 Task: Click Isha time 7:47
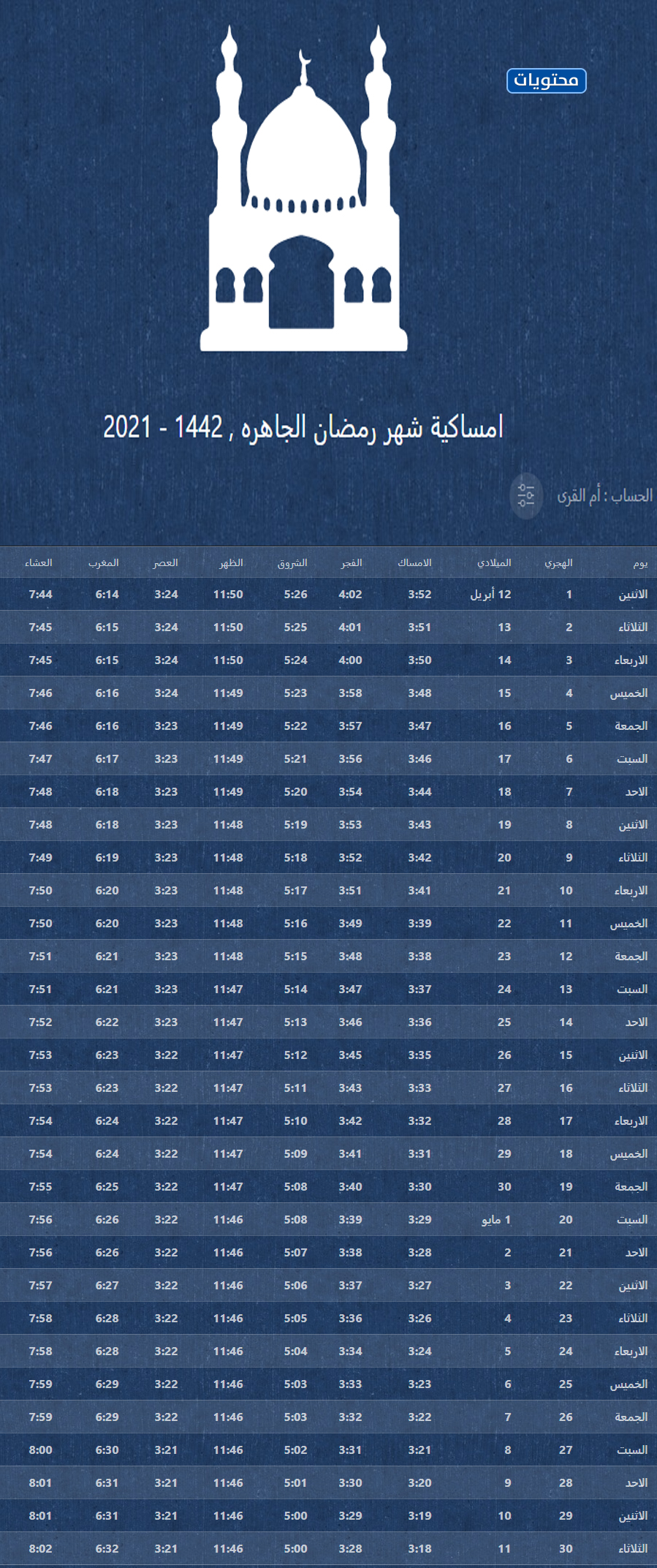coord(40,759)
